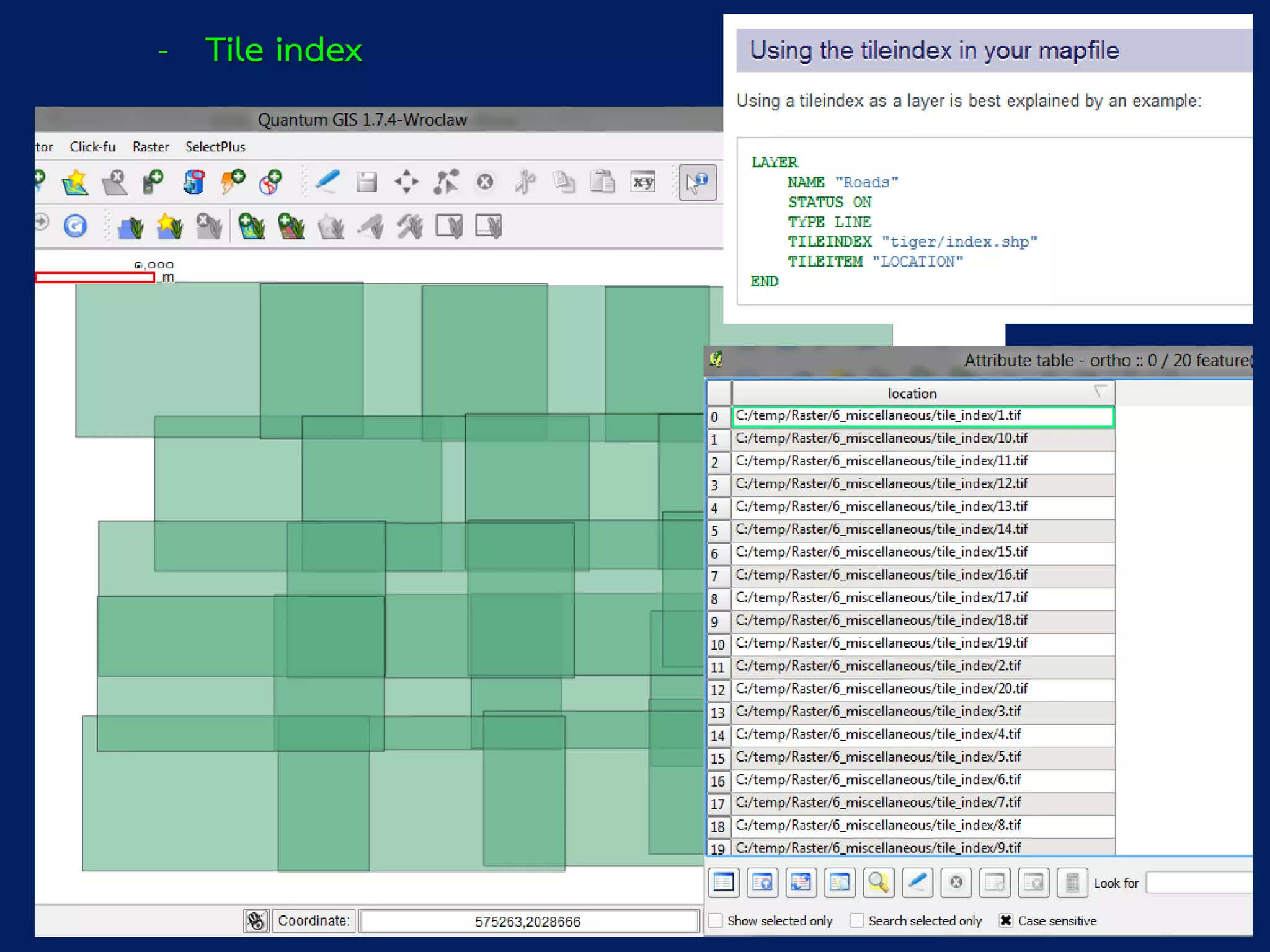Select row 0 header in attribute table

click(x=719, y=416)
